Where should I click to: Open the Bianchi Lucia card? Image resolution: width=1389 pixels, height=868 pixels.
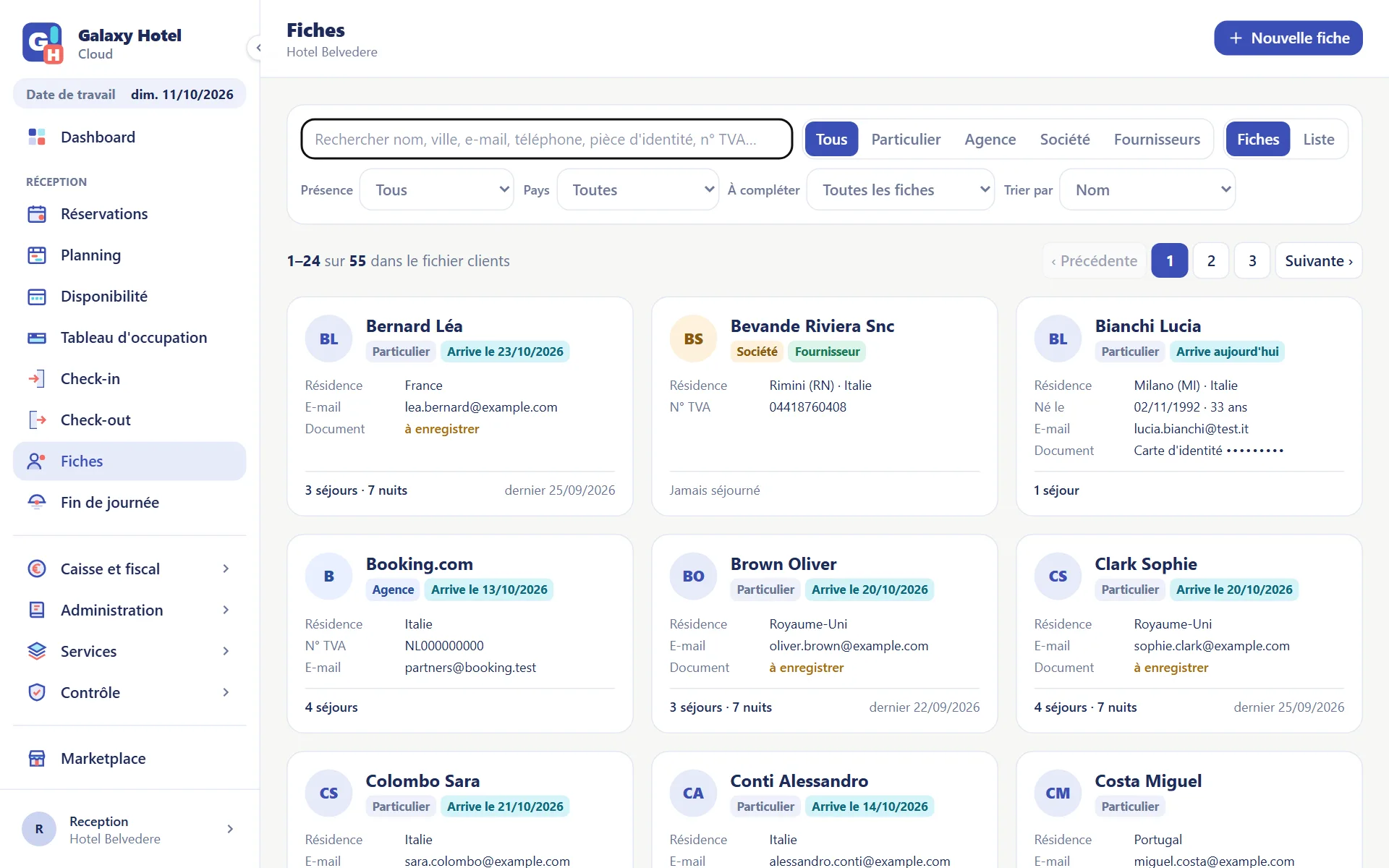point(1189,407)
